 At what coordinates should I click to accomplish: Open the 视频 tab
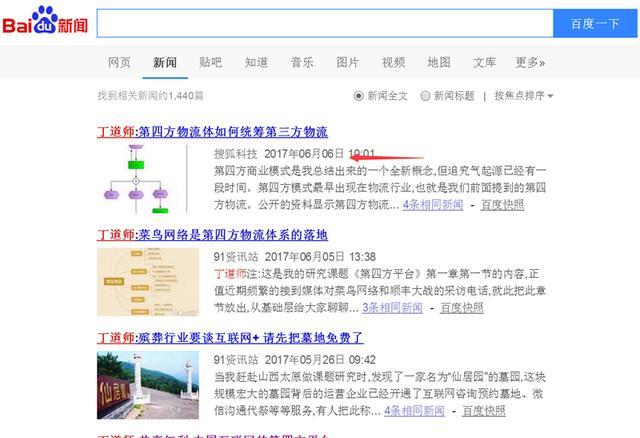coord(393,62)
